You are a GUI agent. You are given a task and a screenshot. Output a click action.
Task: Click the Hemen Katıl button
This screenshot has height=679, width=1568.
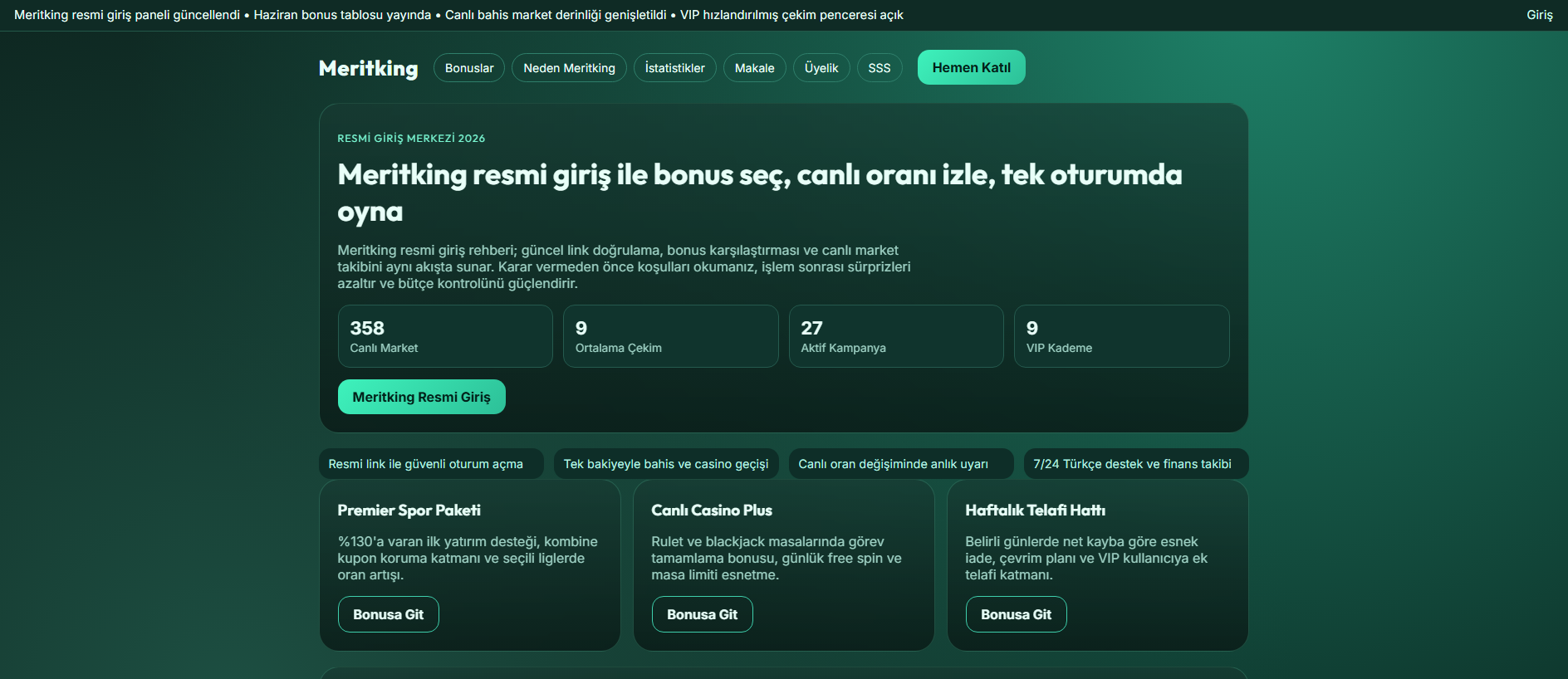pyautogui.click(x=971, y=67)
